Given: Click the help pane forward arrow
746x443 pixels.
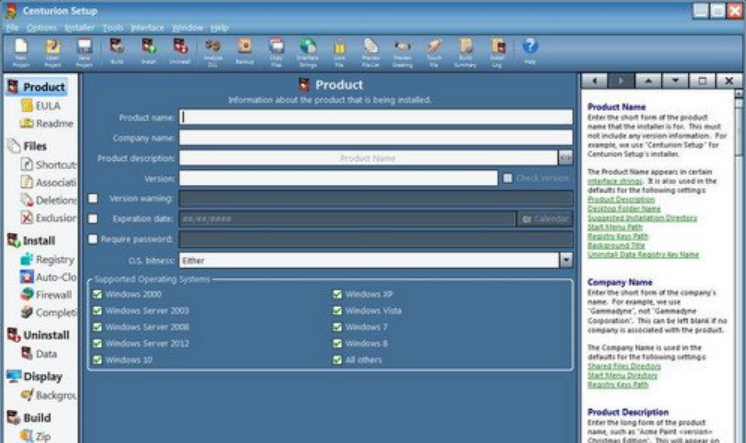Looking at the screenshot, I should (621, 81).
